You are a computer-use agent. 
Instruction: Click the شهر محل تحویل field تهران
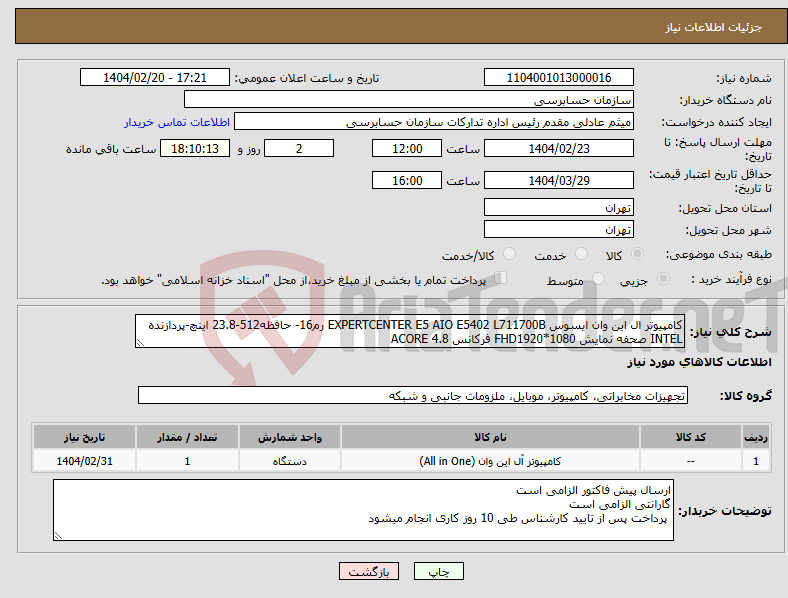pos(558,230)
